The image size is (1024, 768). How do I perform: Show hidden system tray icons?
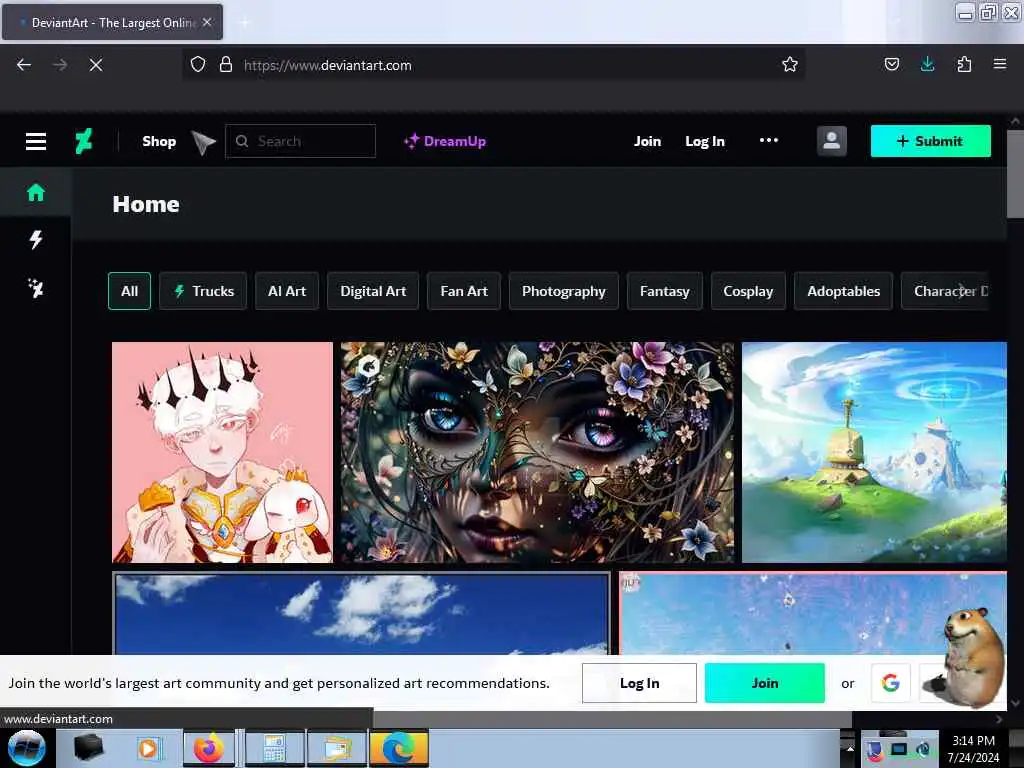(x=850, y=748)
